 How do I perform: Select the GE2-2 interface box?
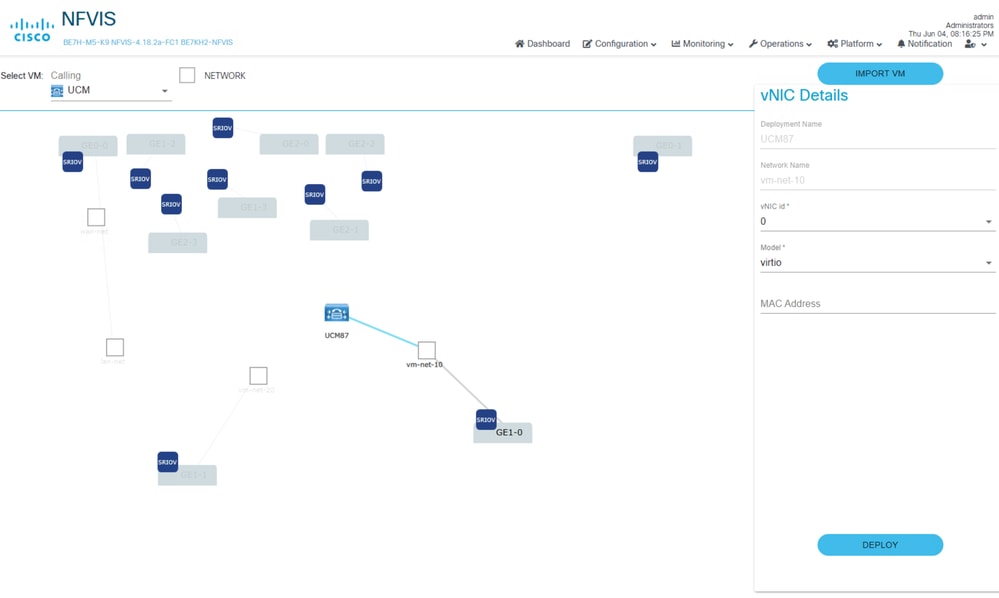355,144
